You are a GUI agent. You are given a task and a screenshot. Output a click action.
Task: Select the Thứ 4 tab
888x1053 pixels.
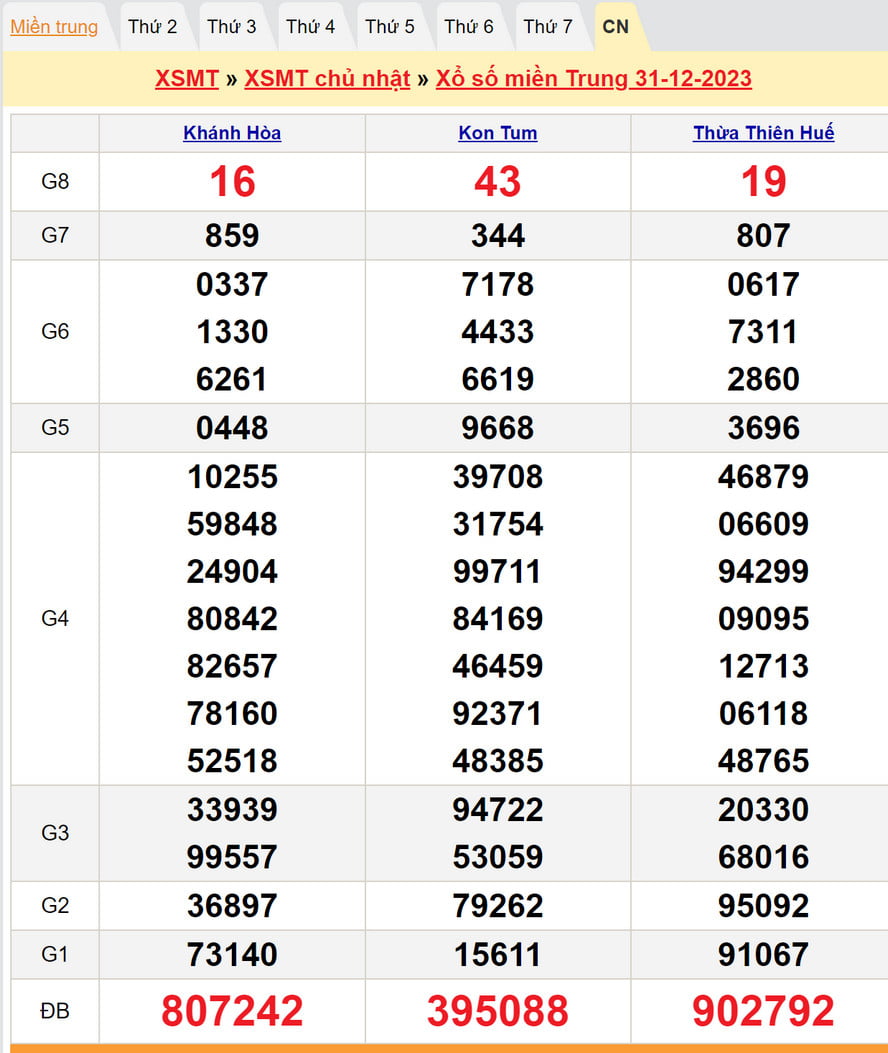310,27
